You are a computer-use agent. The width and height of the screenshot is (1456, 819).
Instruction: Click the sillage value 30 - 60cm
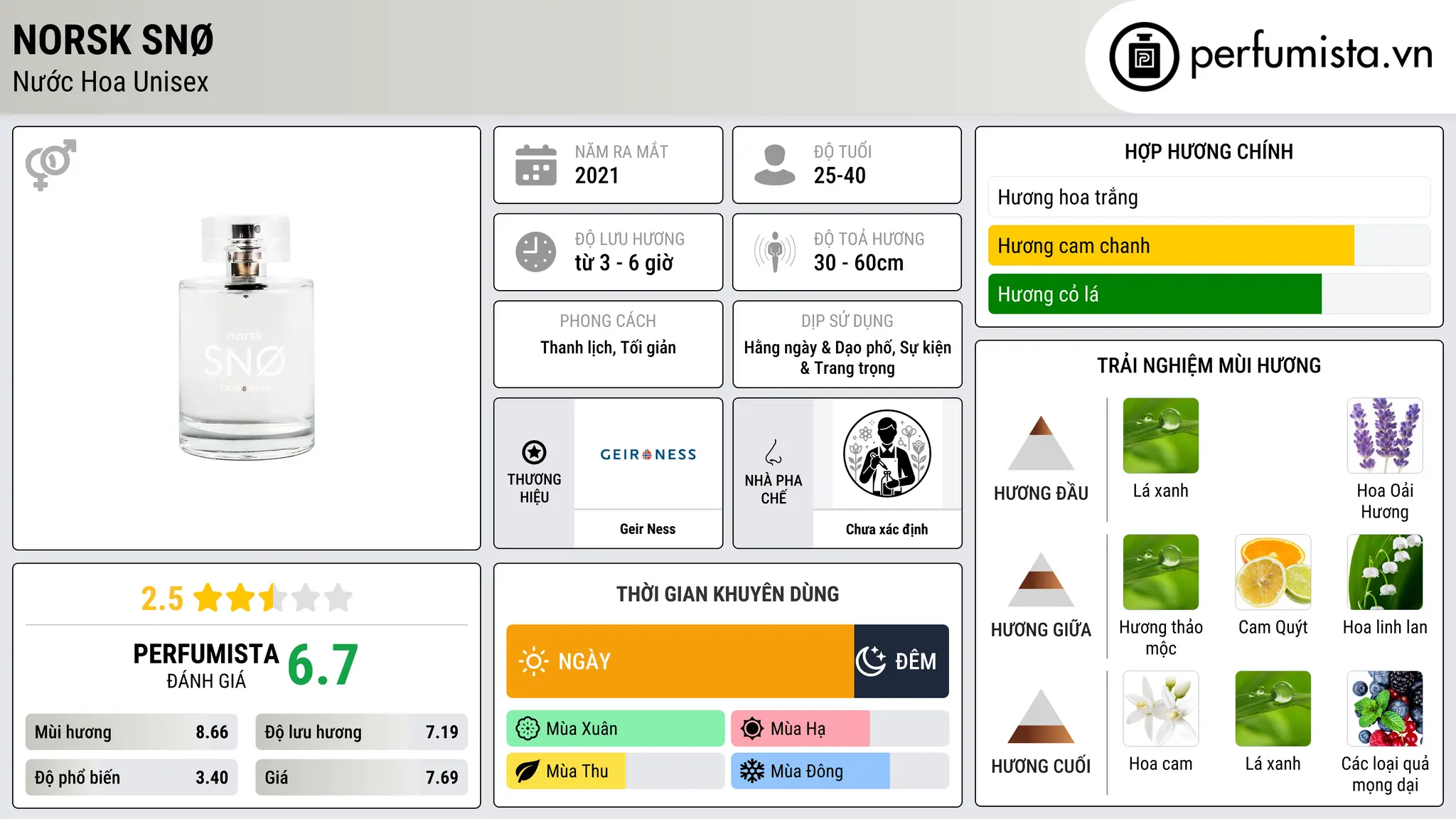click(859, 263)
